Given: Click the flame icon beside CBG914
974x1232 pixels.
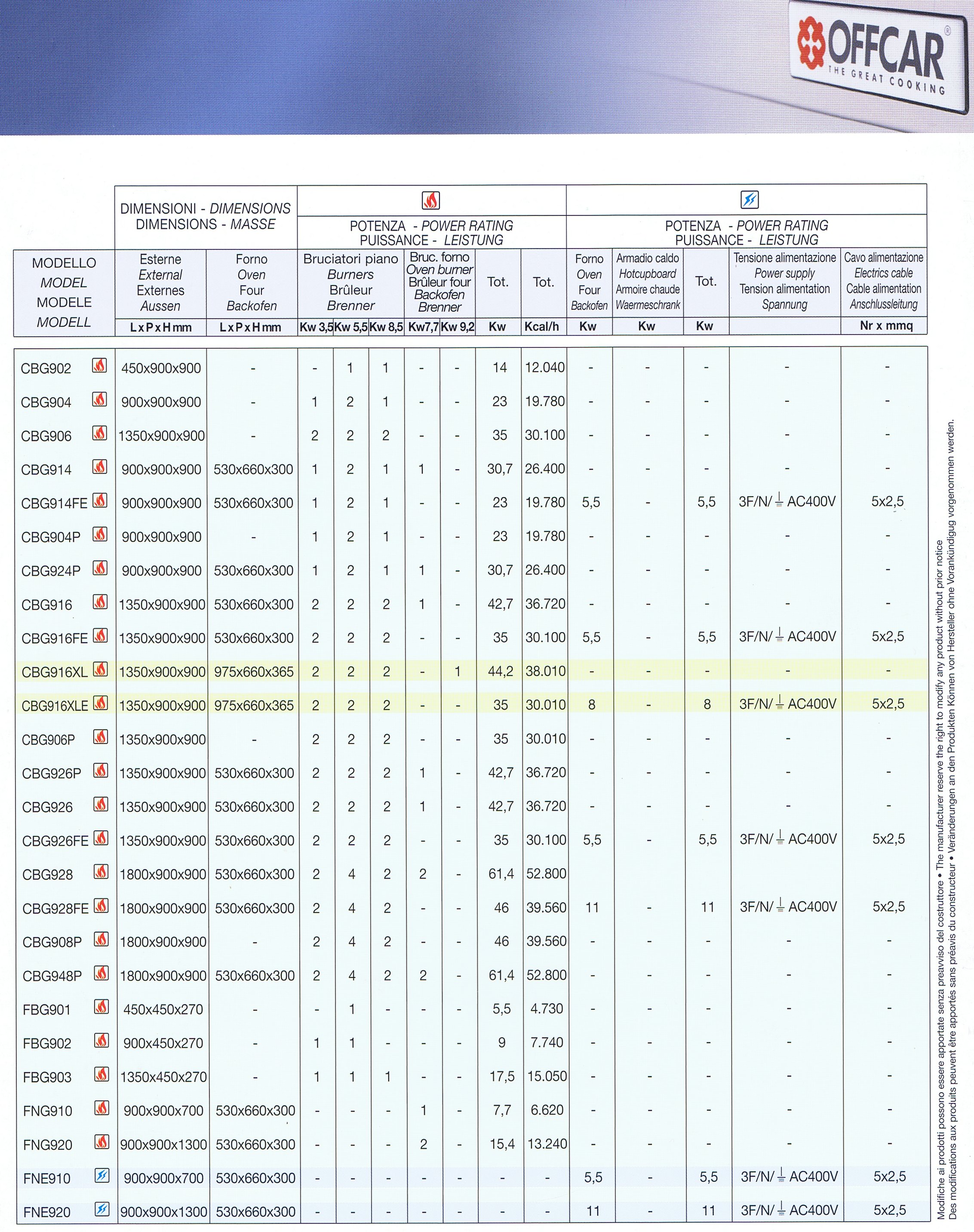Looking at the screenshot, I should 99,467.
